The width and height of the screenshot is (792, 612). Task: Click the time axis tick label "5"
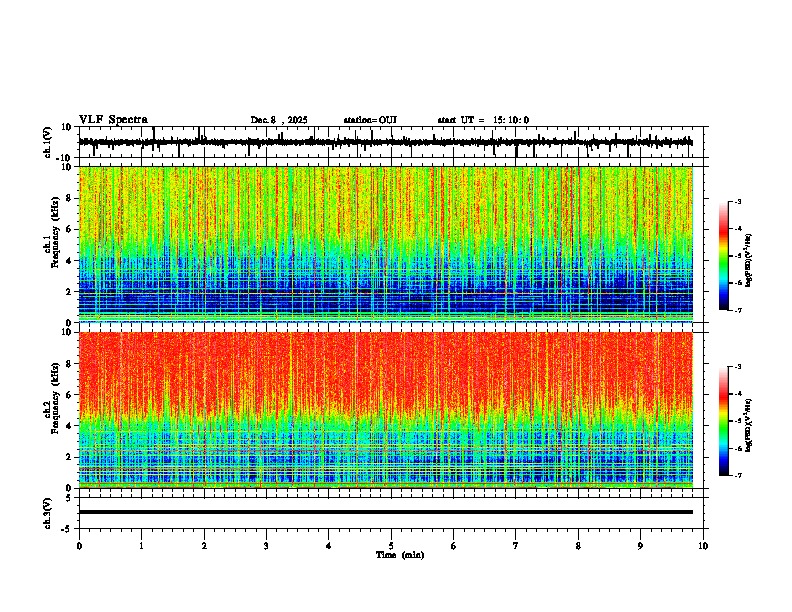pyautogui.click(x=391, y=546)
